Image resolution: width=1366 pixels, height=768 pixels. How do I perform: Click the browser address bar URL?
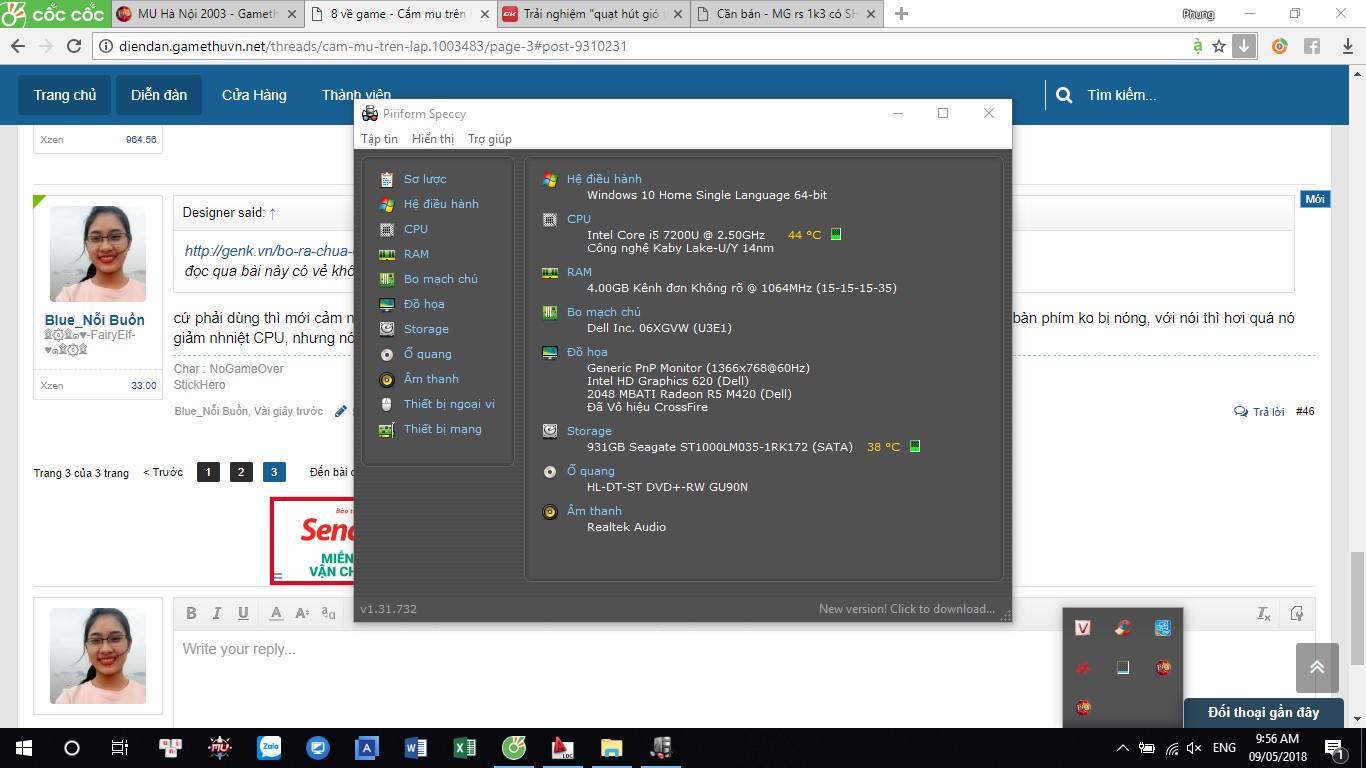tap(374, 46)
